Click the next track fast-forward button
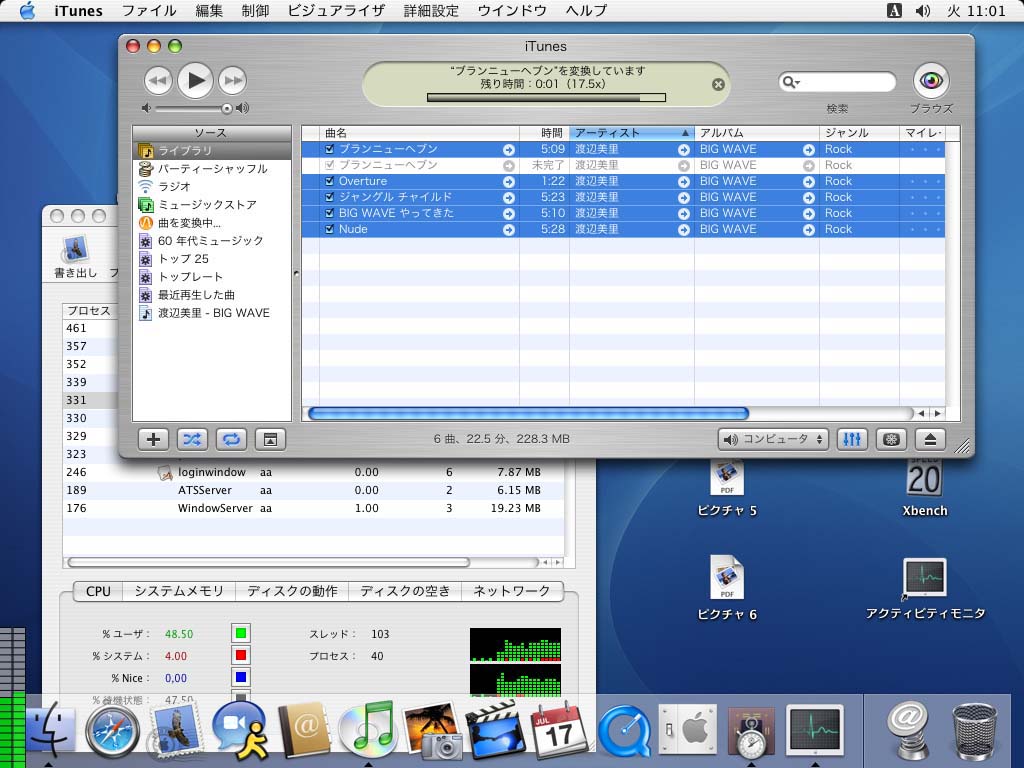This screenshot has width=1024, height=768. (232, 80)
